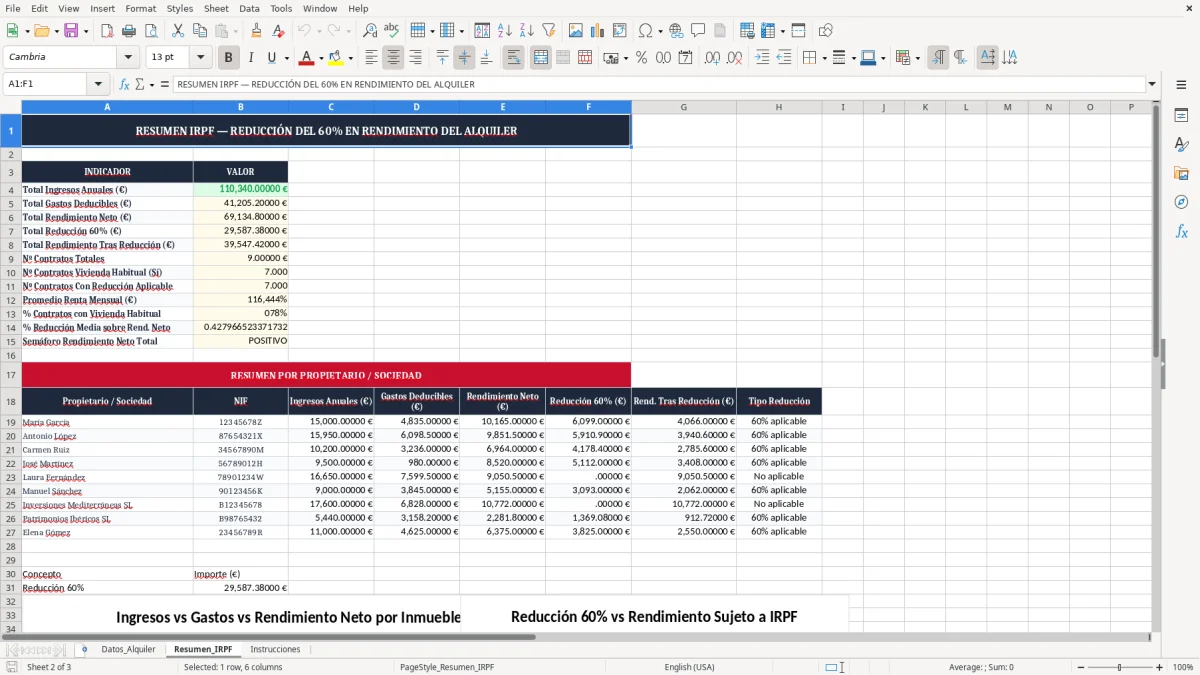
Task: Expand the Name Box dropdown
Action: (x=98, y=85)
